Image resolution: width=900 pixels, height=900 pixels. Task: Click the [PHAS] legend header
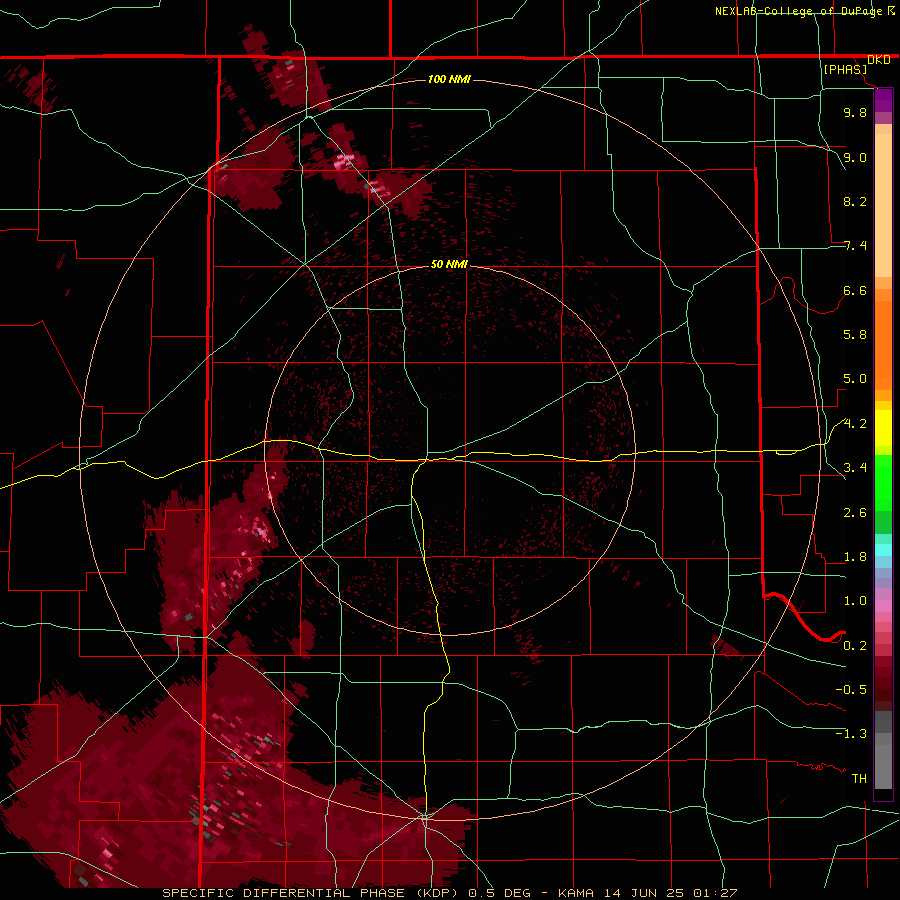pos(845,69)
